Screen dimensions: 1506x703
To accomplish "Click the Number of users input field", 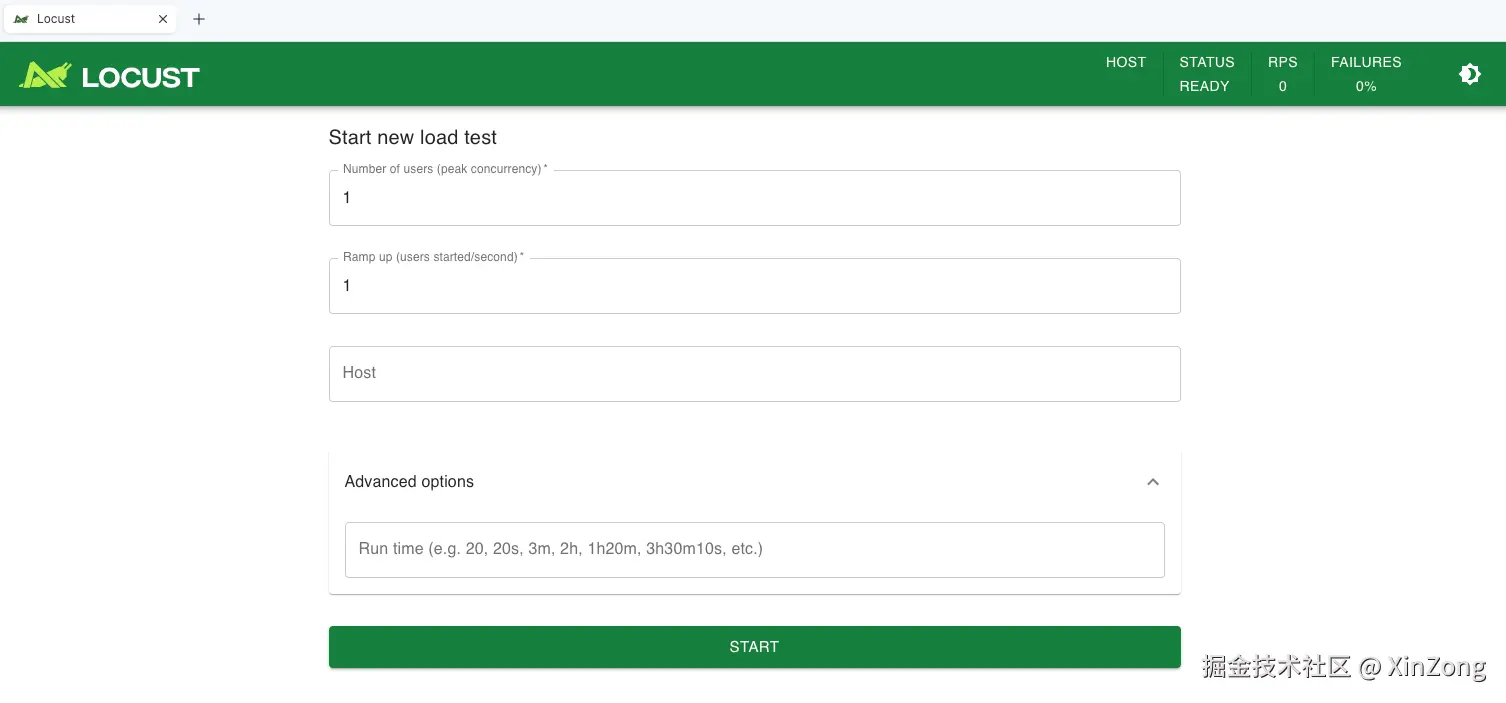I will [754, 198].
